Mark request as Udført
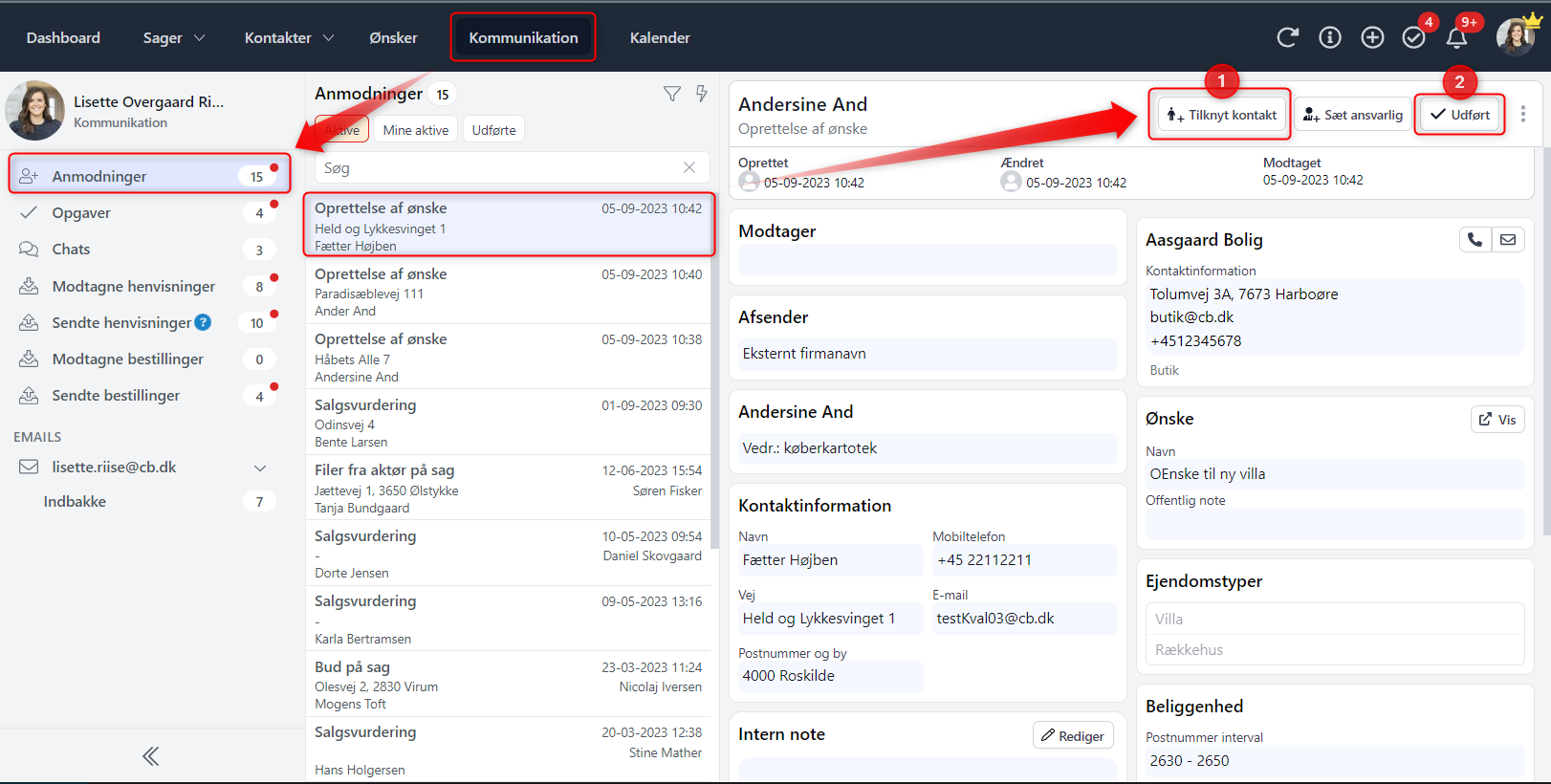Screen dimensions: 1551x784 1459,115
